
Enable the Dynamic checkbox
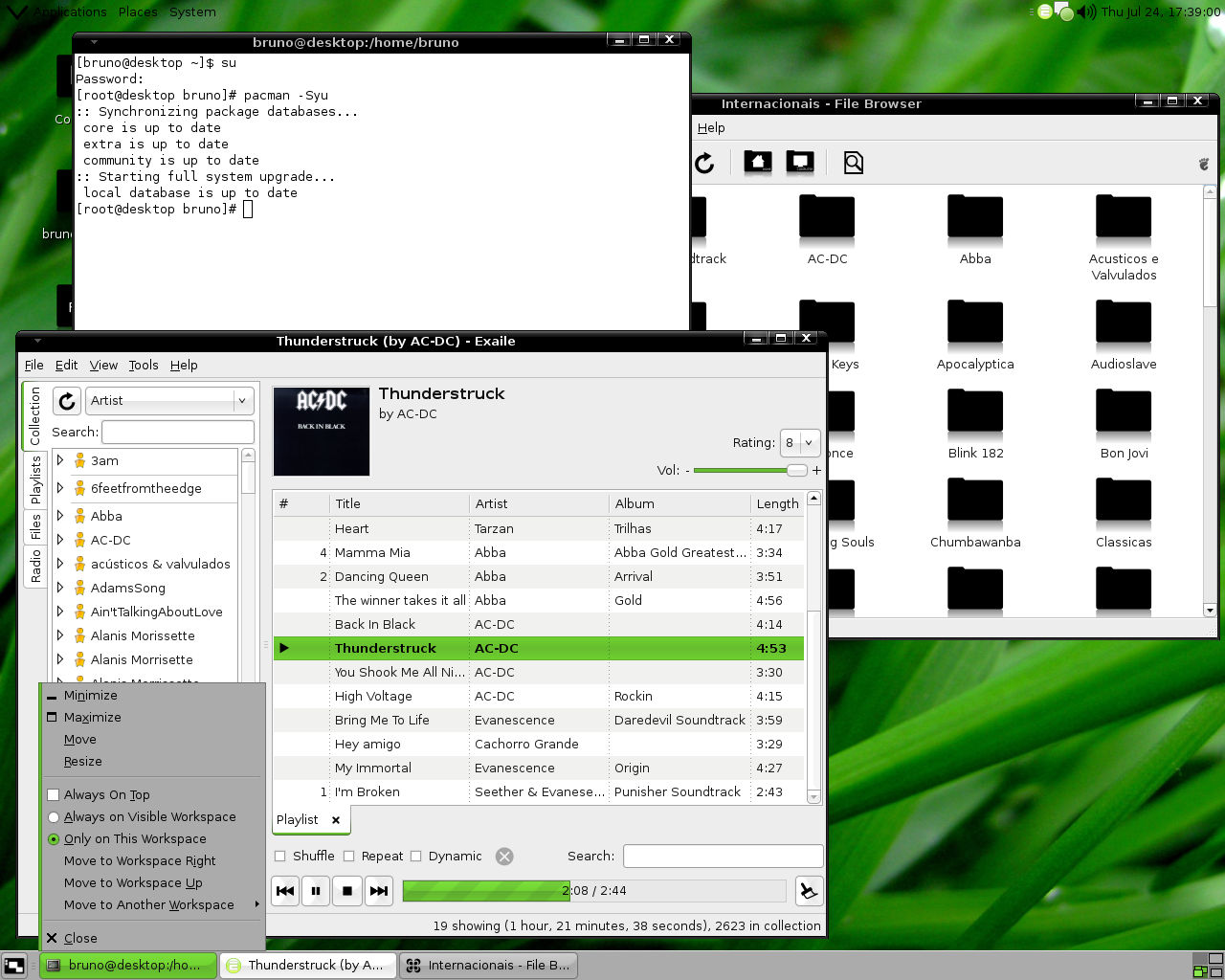click(x=416, y=857)
